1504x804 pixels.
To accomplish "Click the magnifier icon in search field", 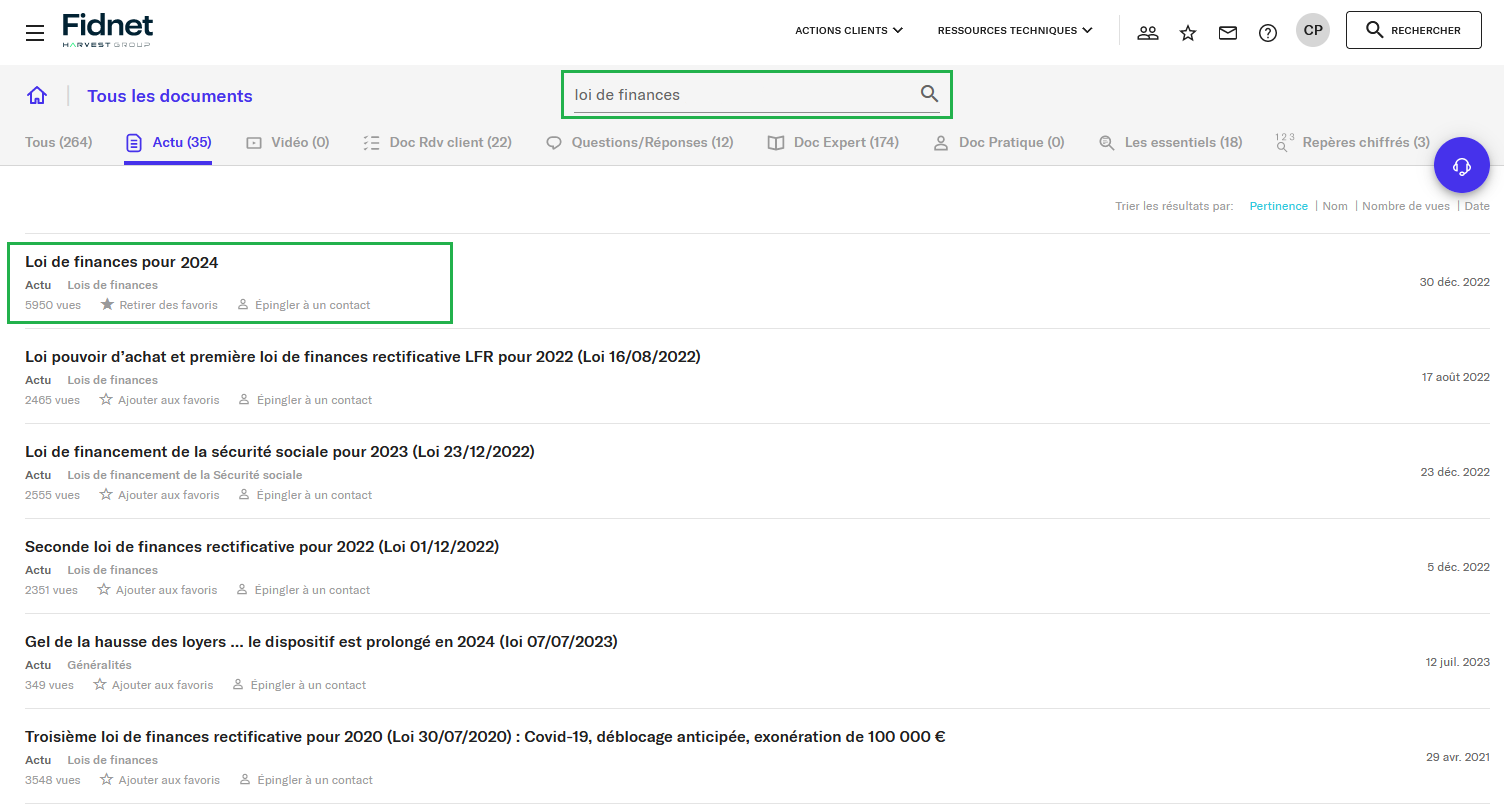I will click(x=929, y=94).
